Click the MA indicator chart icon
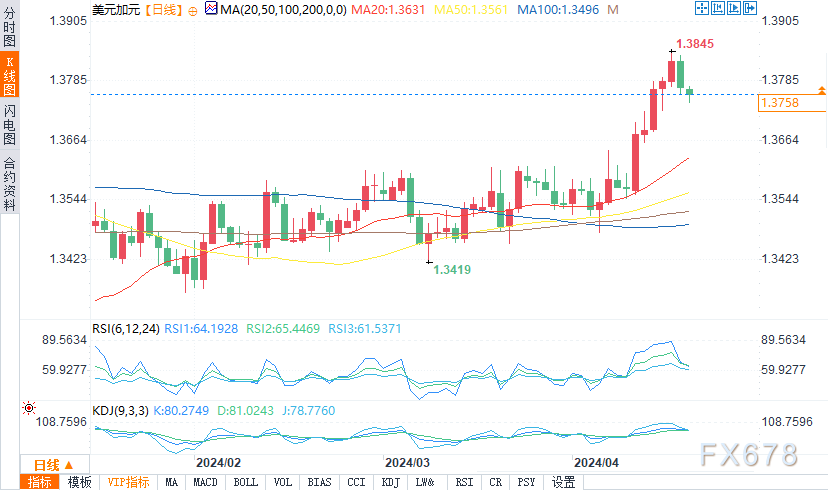The image size is (828, 490). [x=211, y=8]
